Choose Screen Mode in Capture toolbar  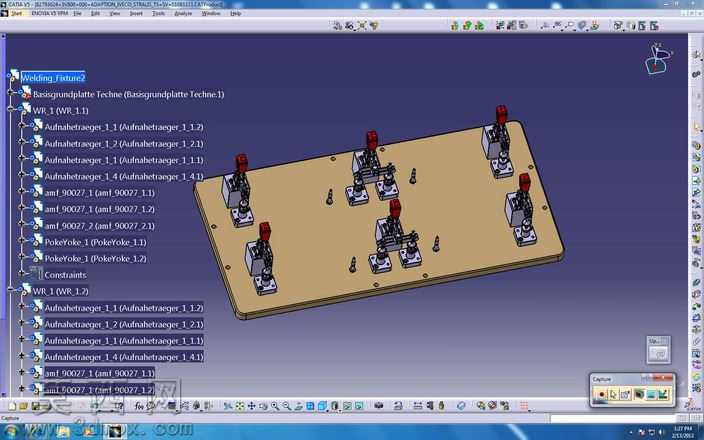coord(639,394)
